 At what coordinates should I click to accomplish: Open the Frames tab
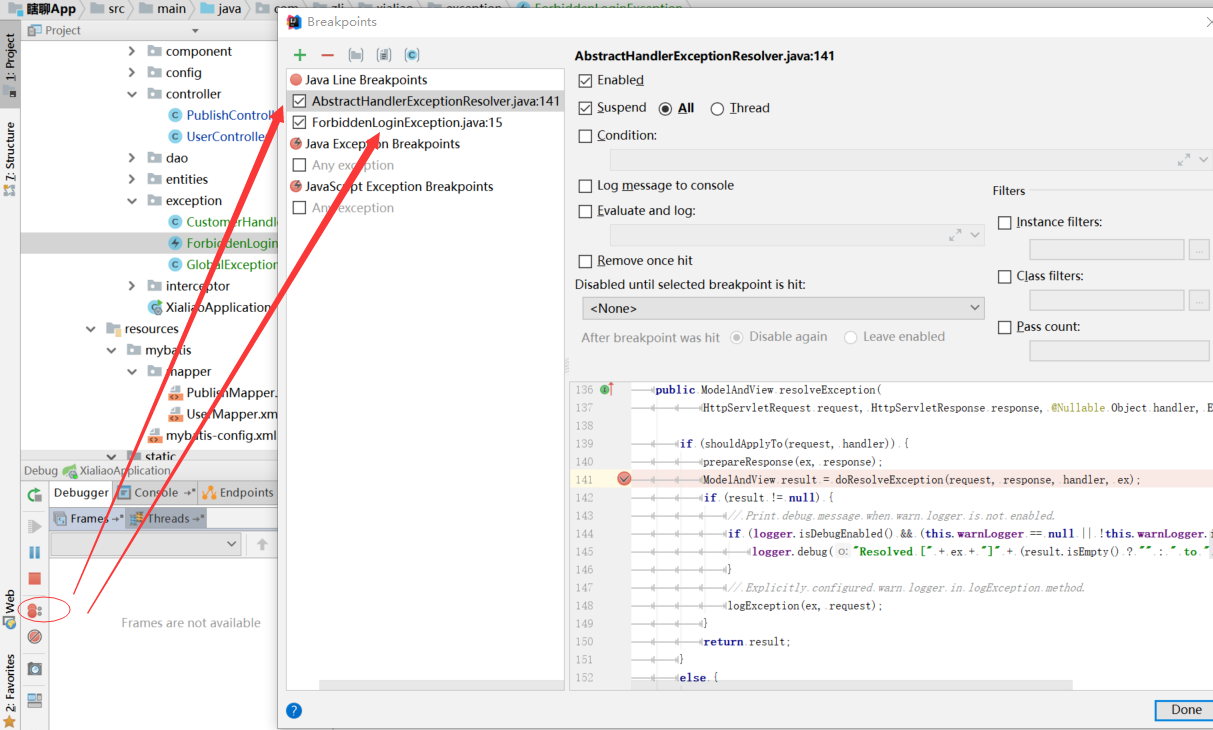(88, 519)
